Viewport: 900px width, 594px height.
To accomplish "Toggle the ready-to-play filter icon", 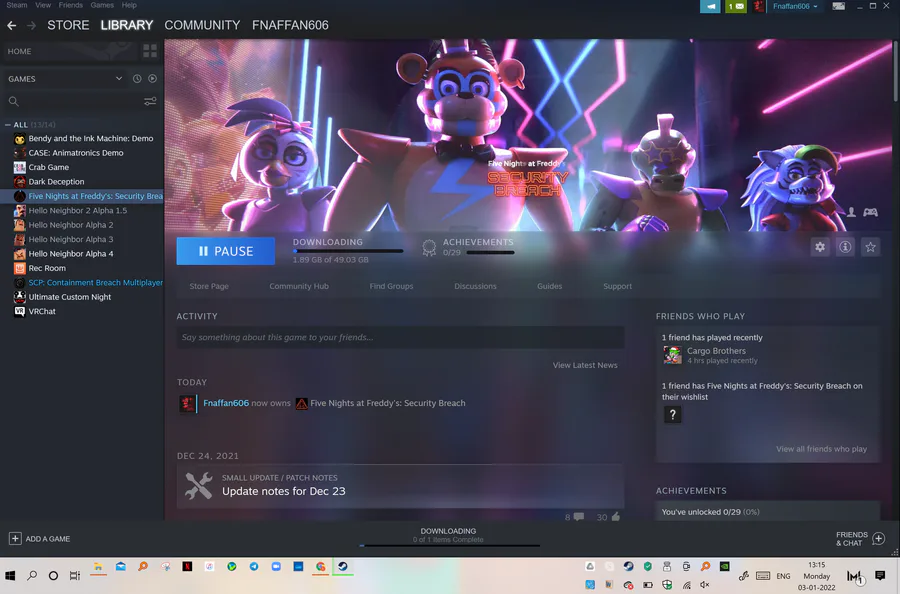I will (152, 79).
